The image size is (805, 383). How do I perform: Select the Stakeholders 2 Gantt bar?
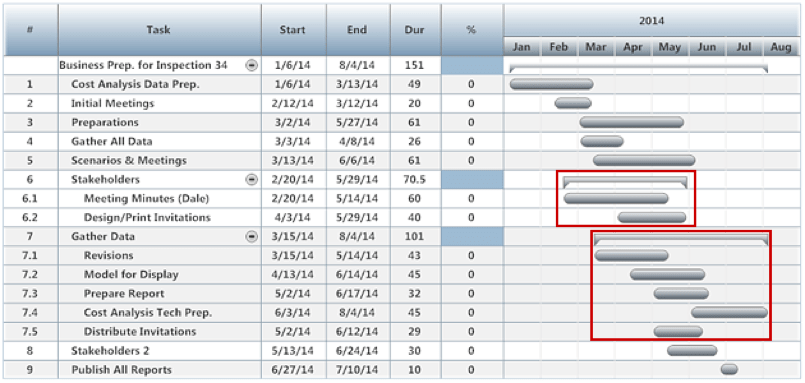(692, 350)
